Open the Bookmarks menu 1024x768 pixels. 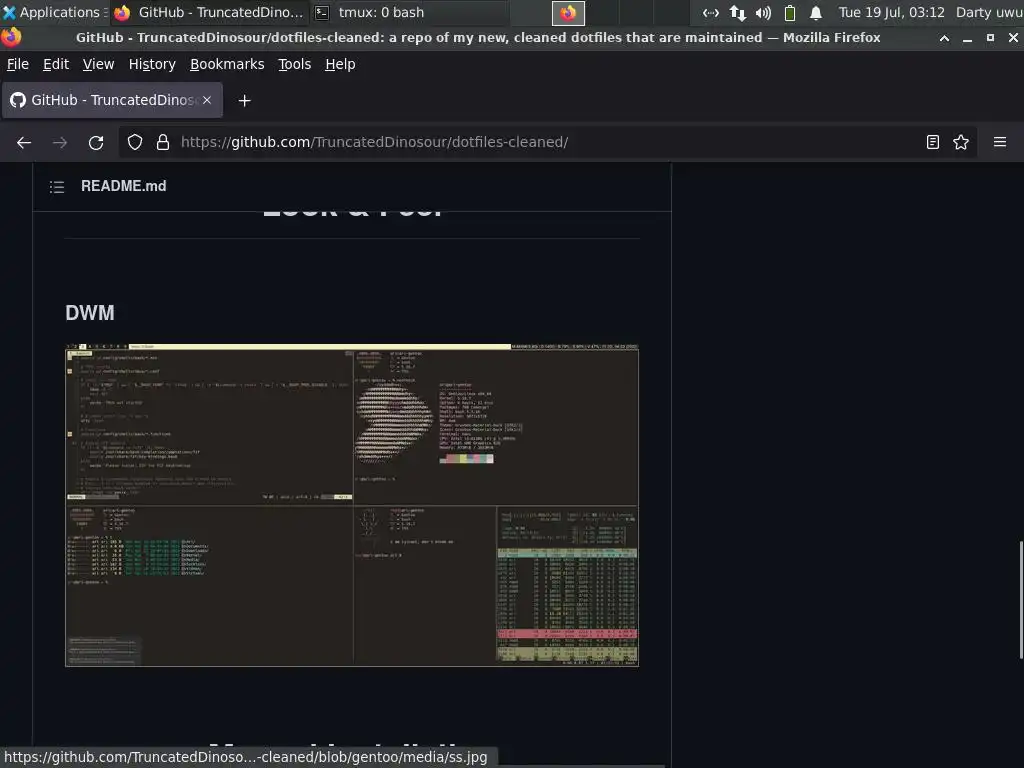coord(227,64)
